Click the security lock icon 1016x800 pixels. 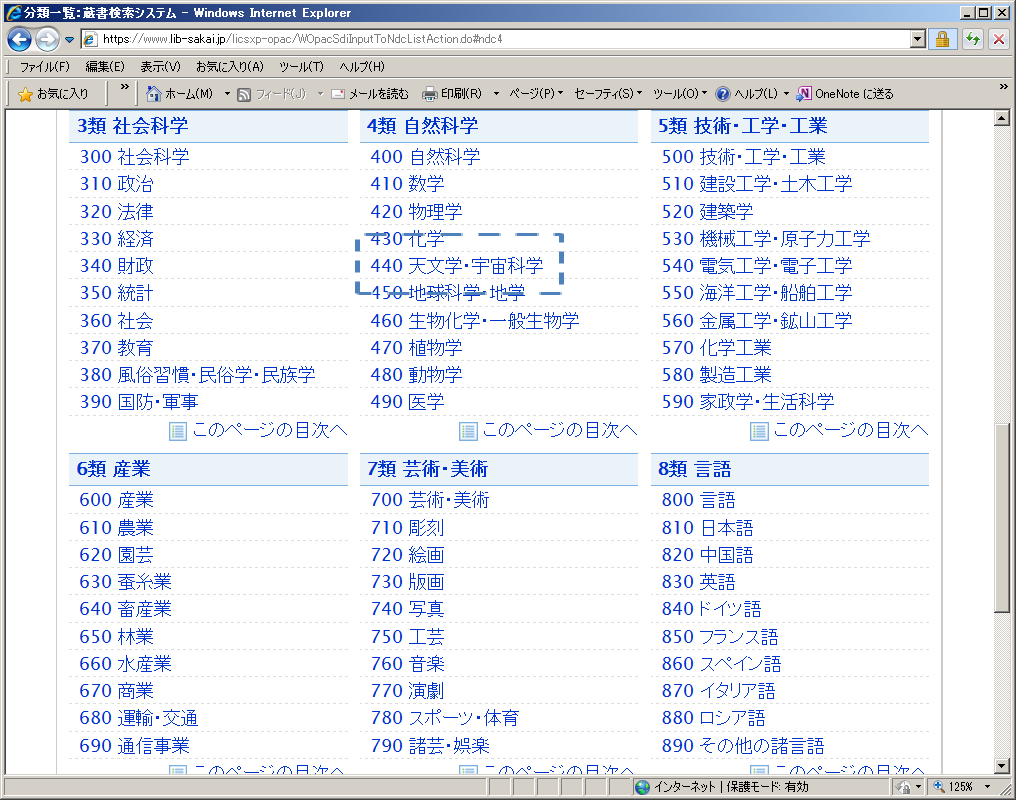[942, 40]
